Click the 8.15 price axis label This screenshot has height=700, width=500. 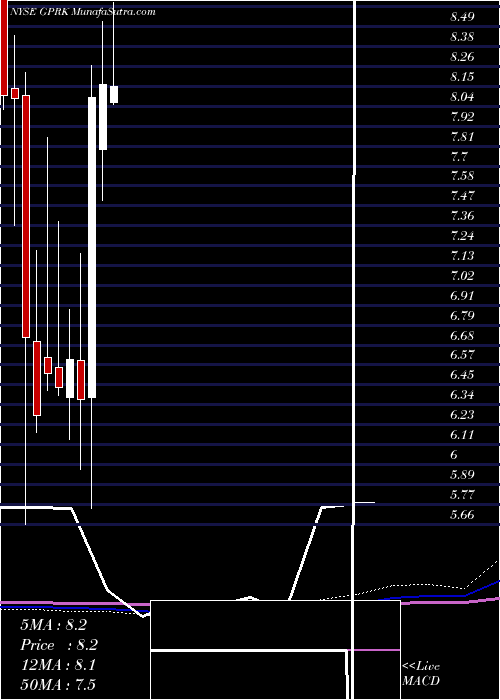pos(462,77)
